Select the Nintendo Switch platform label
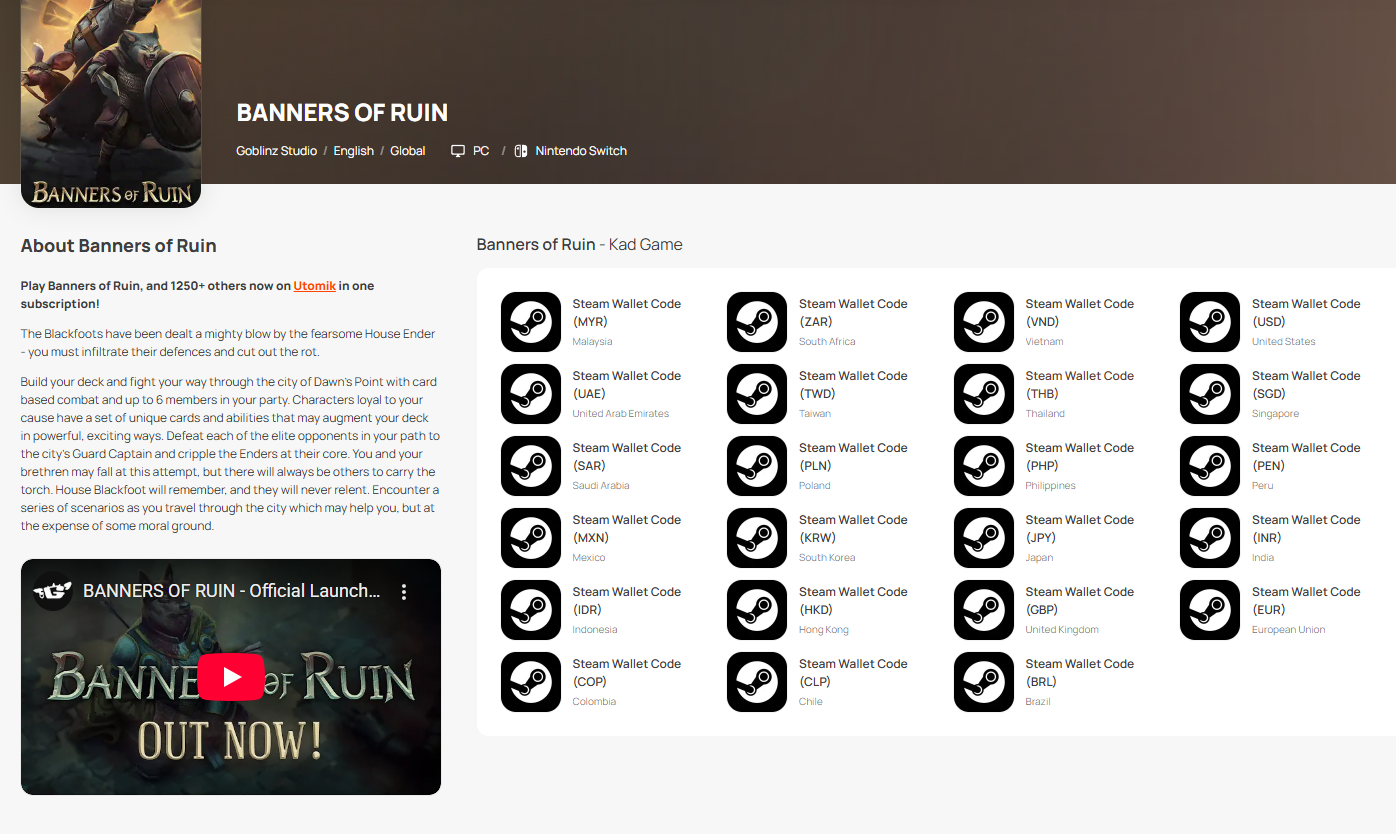 click(580, 151)
